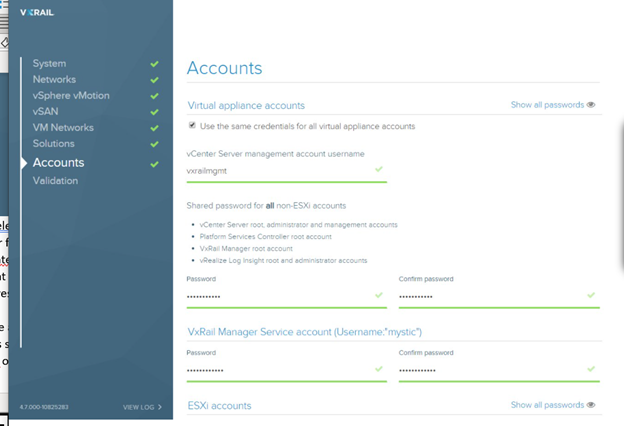This screenshot has height=426, width=624.
Task: Click the Accounts page heading
Action: coord(224,68)
